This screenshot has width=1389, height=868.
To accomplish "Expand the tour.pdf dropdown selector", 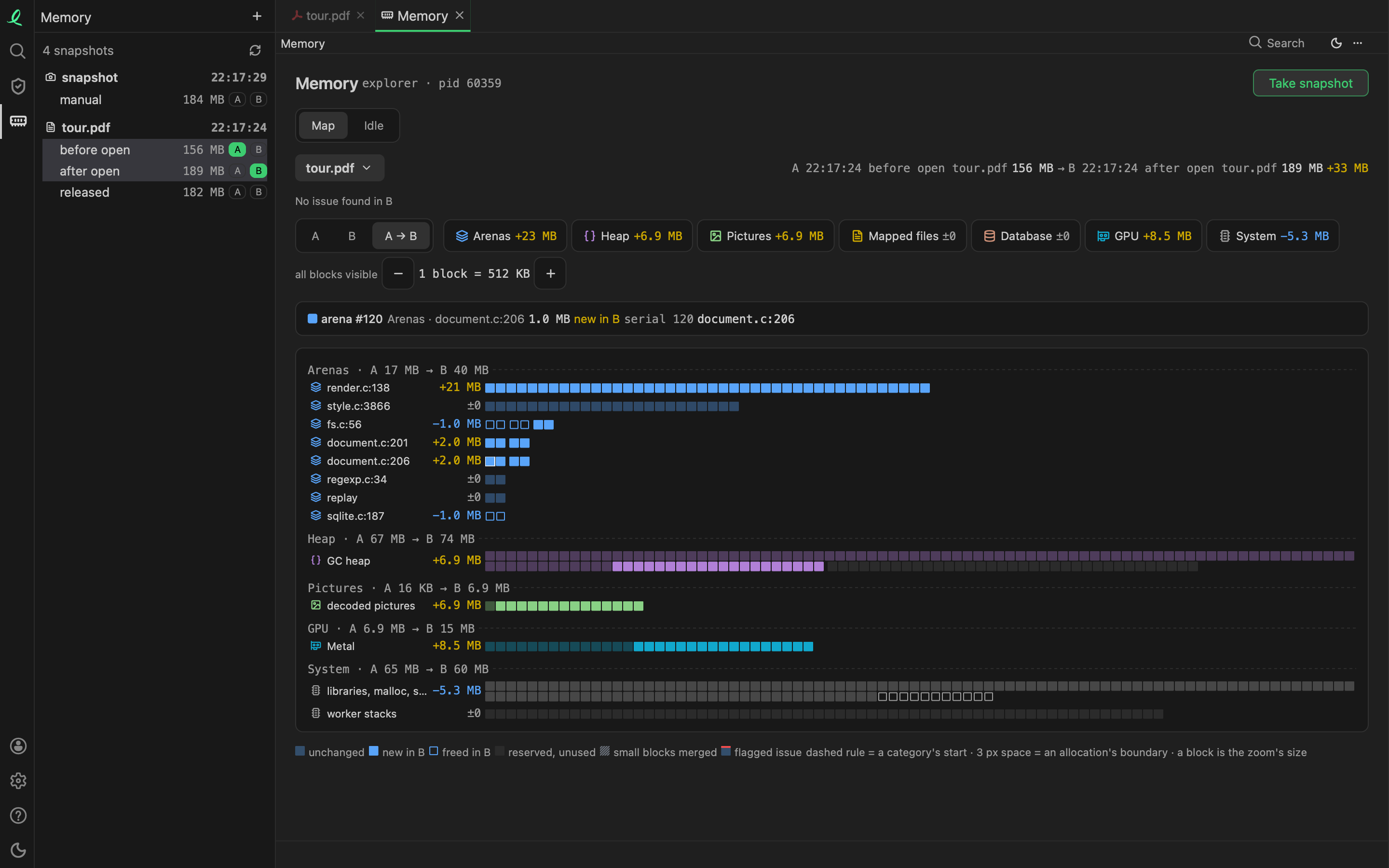I will click(x=339, y=168).
